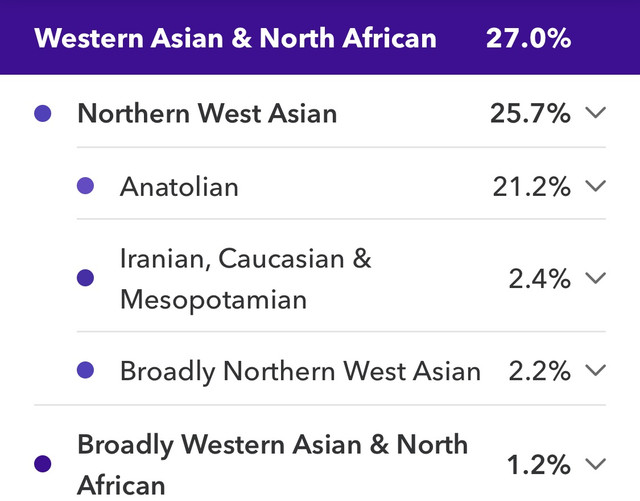Screen dimensions: 640x501
Task: Open the Iranian, Caucasian & Mesopotamian entry
Action: (x=245, y=278)
